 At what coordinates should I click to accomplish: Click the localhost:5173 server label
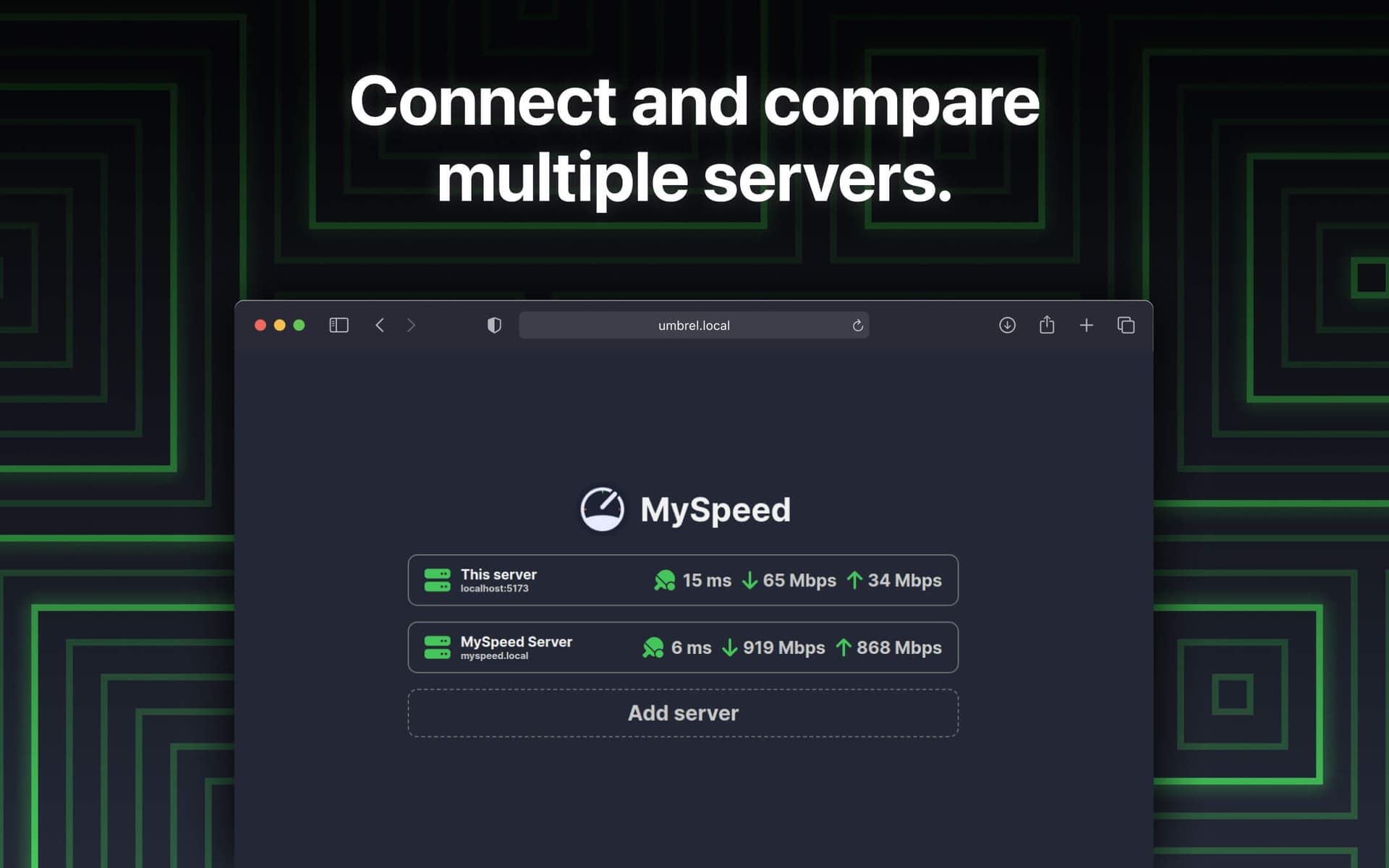tap(495, 588)
